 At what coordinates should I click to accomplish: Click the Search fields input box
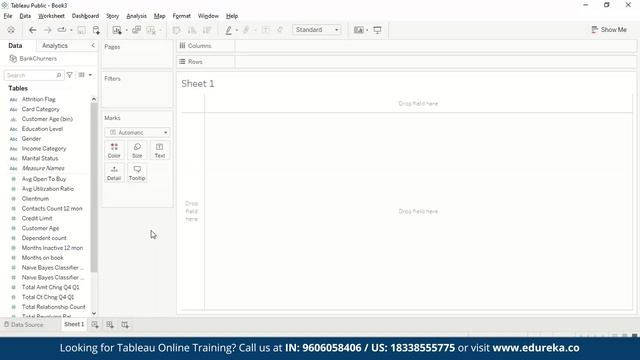pos(34,76)
